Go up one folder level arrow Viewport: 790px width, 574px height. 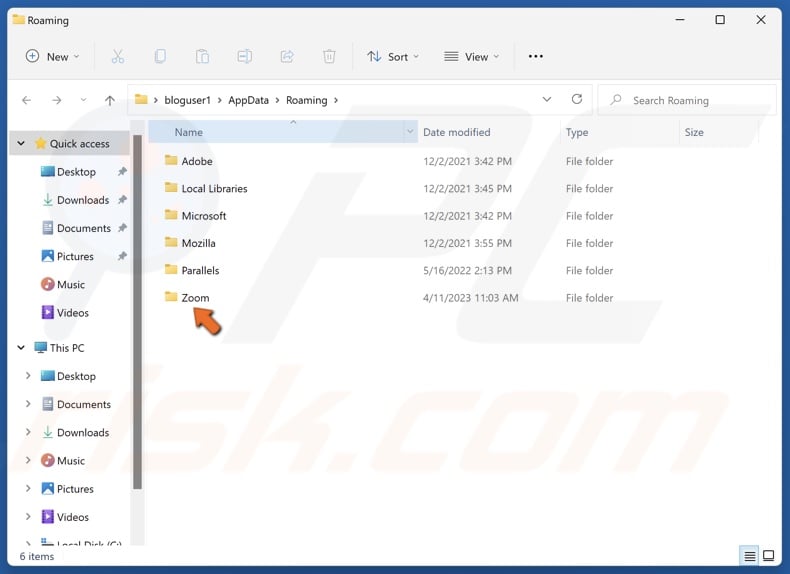click(x=110, y=100)
